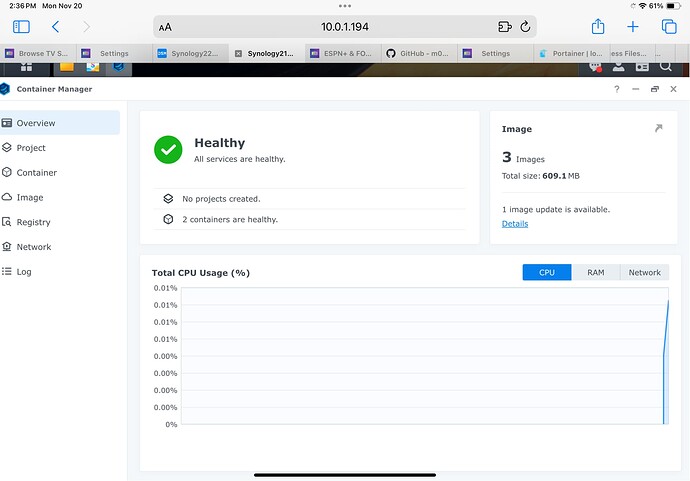Open the Network section in sidebar
The width and height of the screenshot is (690, 481).
coord(33,247)
